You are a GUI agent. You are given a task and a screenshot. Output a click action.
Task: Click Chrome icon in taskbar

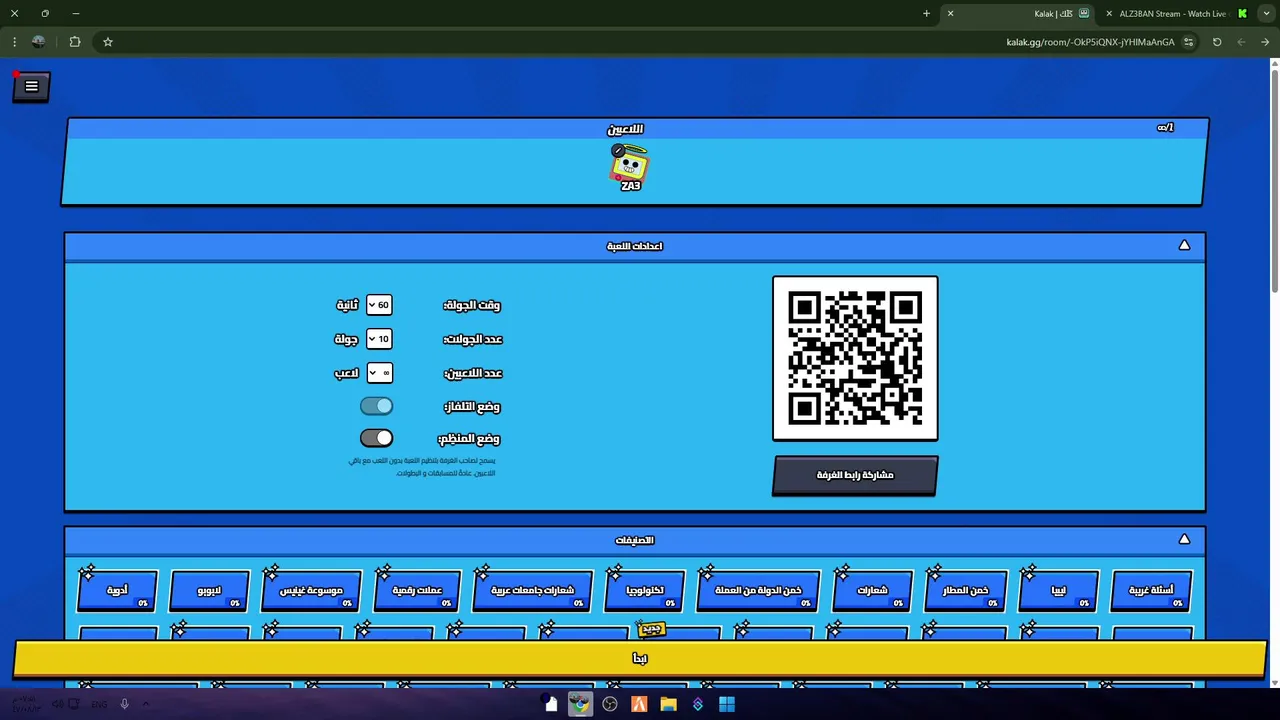pos(580,704)
